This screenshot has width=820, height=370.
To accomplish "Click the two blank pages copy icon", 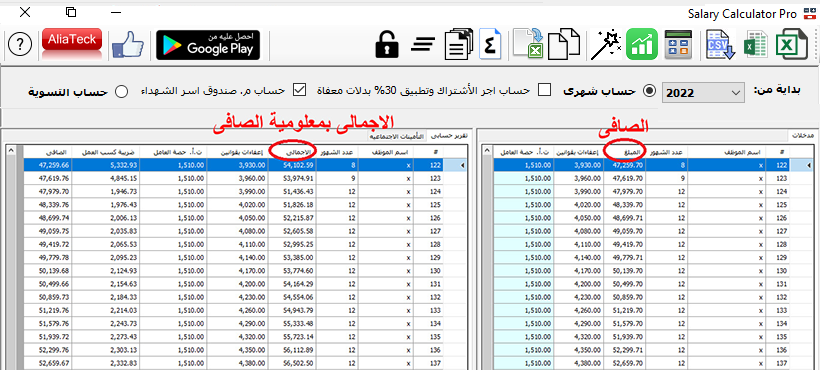I will pos(564,44).
